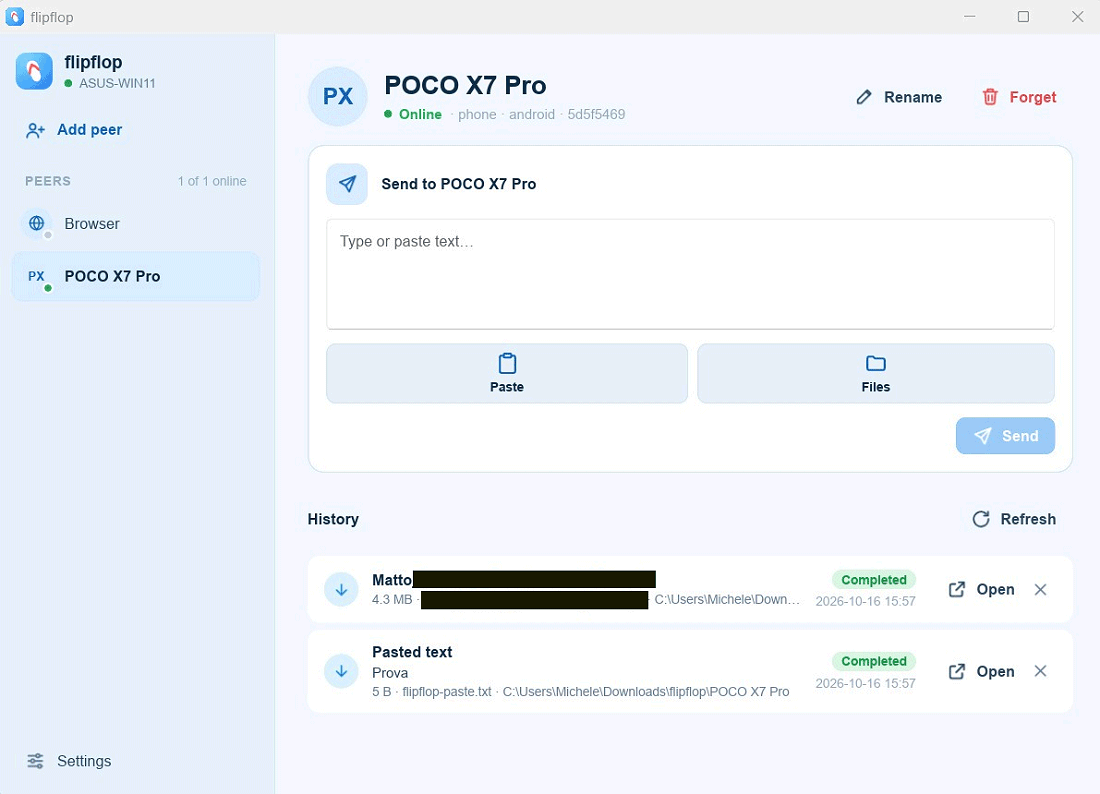Click Open external-link icon on Pasted text row
The width and height of the screenshot is (1100, 794).
(957, 671)
